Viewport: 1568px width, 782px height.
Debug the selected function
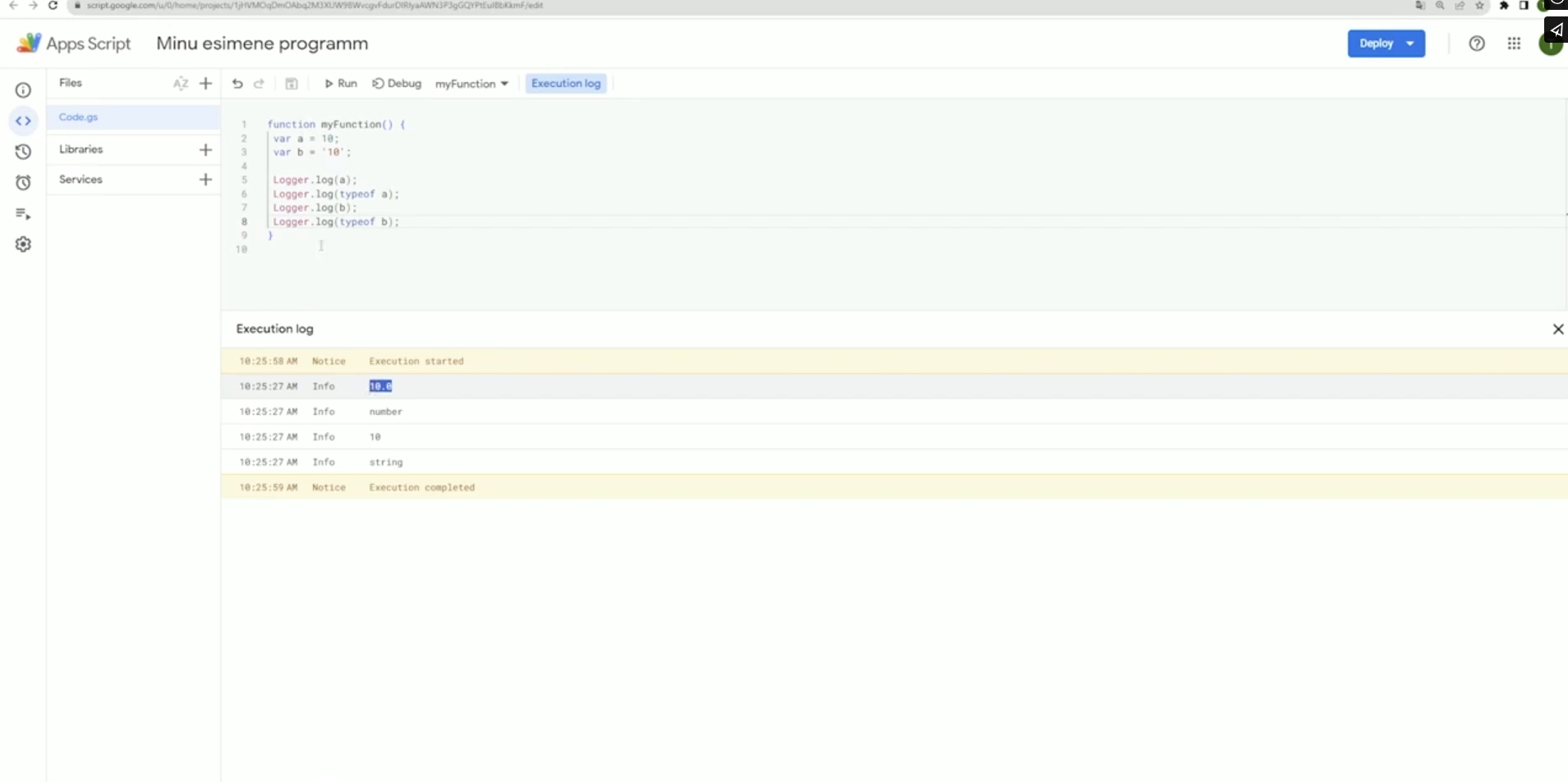click(x=397, y=83)
